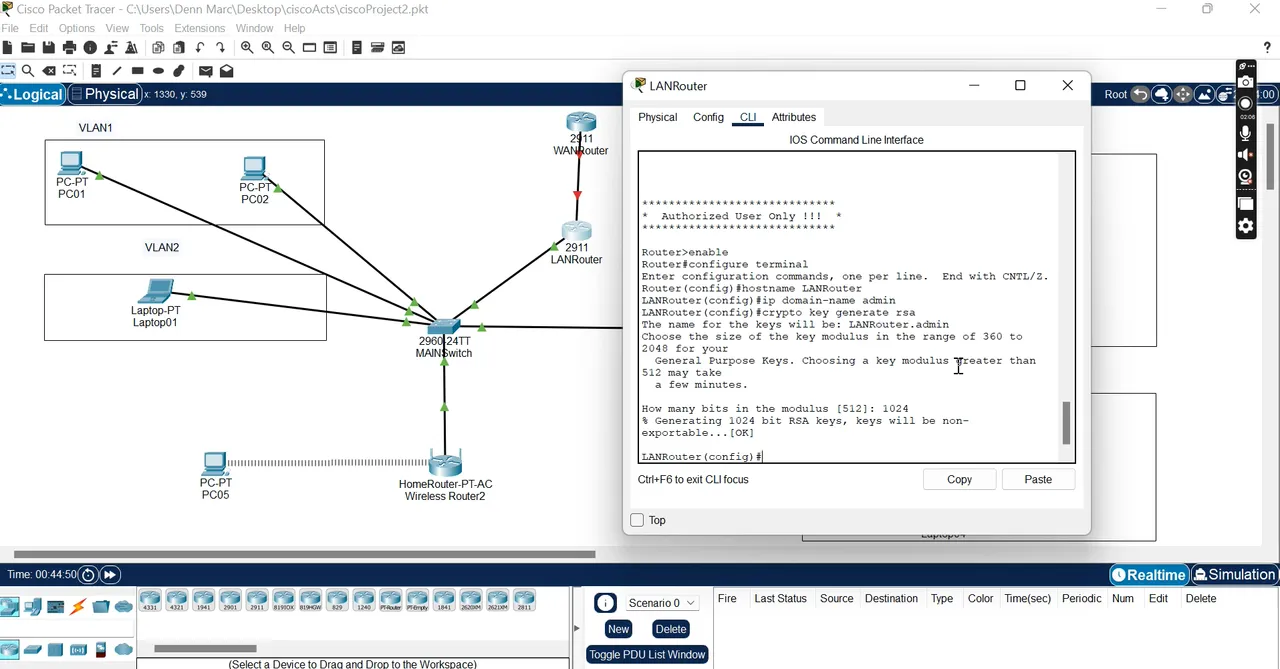Viewport: 1280px width, 669px height.
Task: Switch to the Physical tab in LANRouter
Action: tap(658, 117)
